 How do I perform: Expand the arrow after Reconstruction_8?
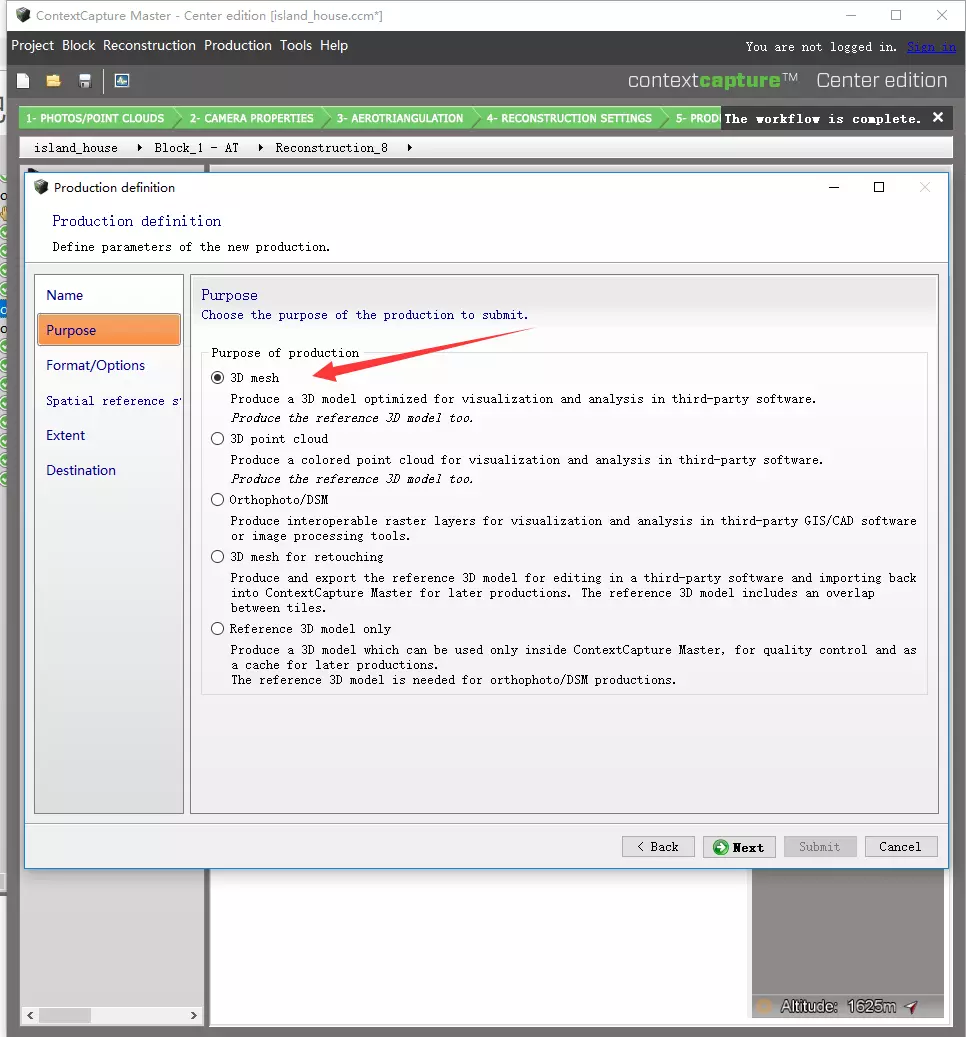410,147
